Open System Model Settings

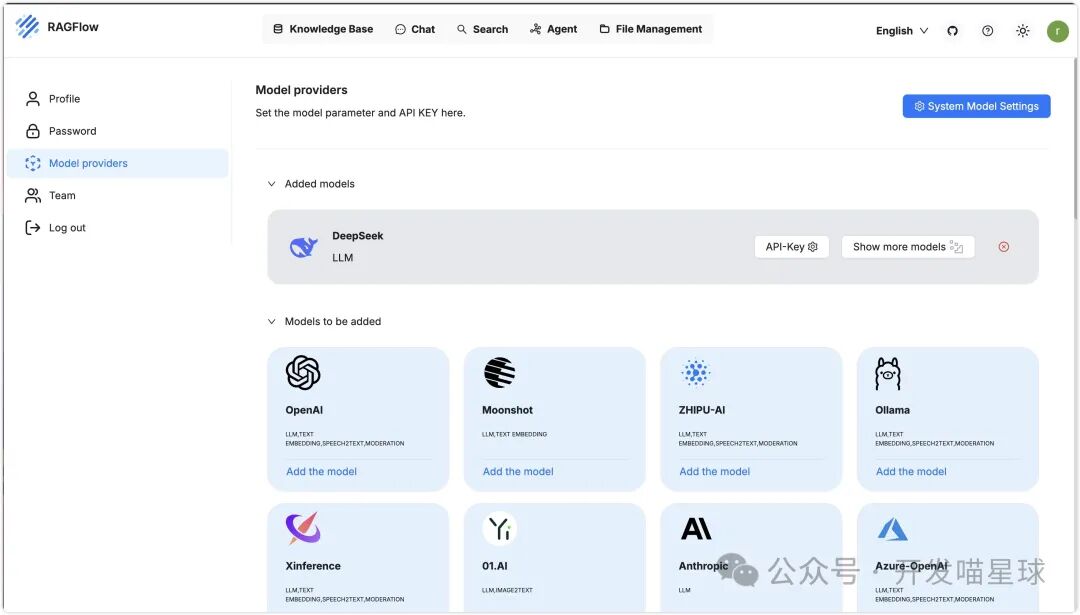976,106
